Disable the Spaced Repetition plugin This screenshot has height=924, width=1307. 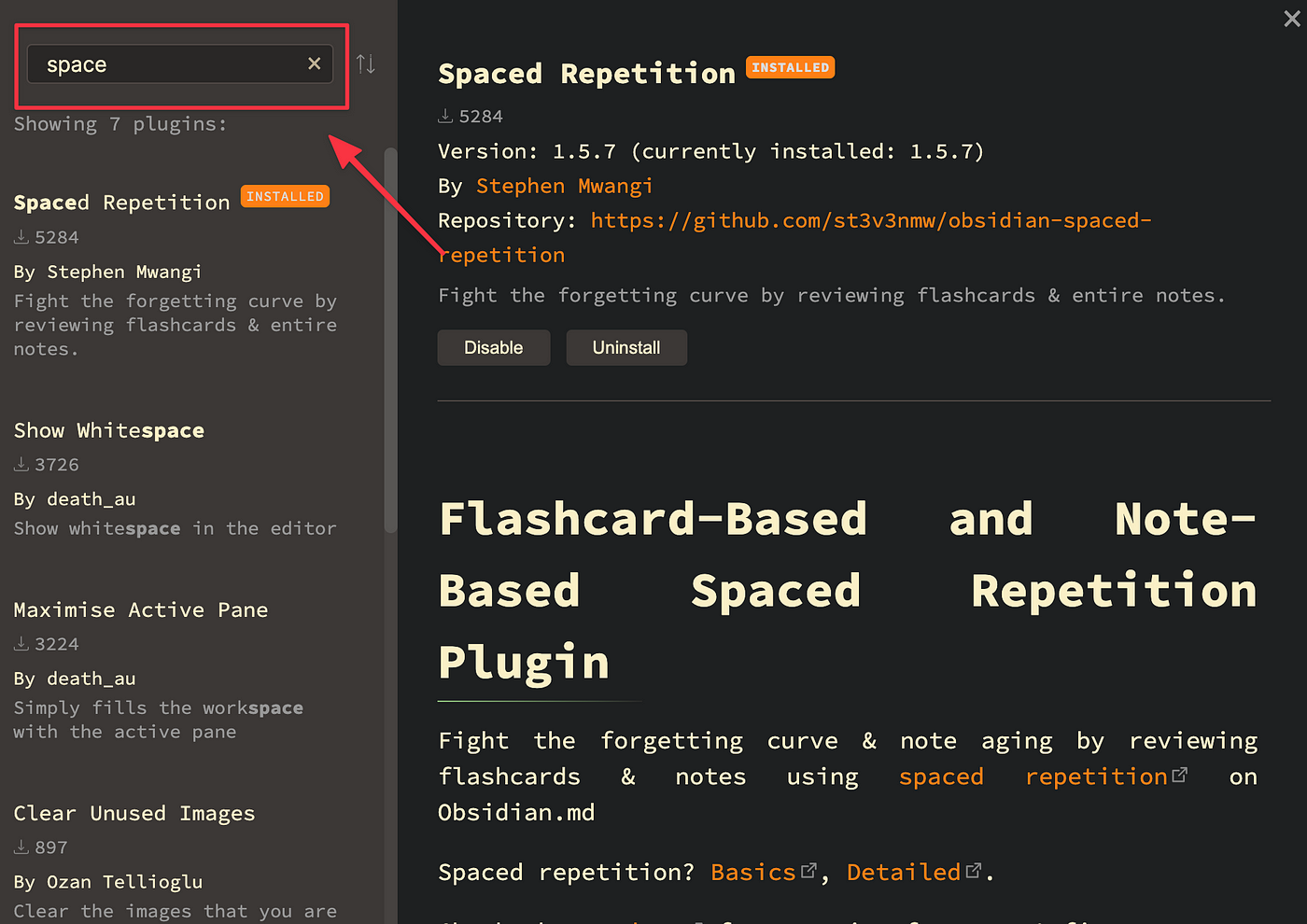(494, 347)
